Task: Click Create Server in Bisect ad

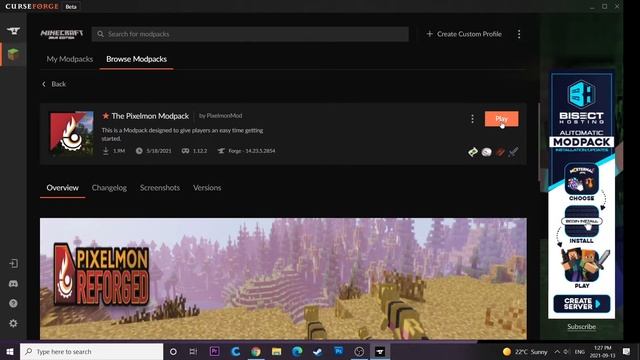Action: click(x=582, y=303)
